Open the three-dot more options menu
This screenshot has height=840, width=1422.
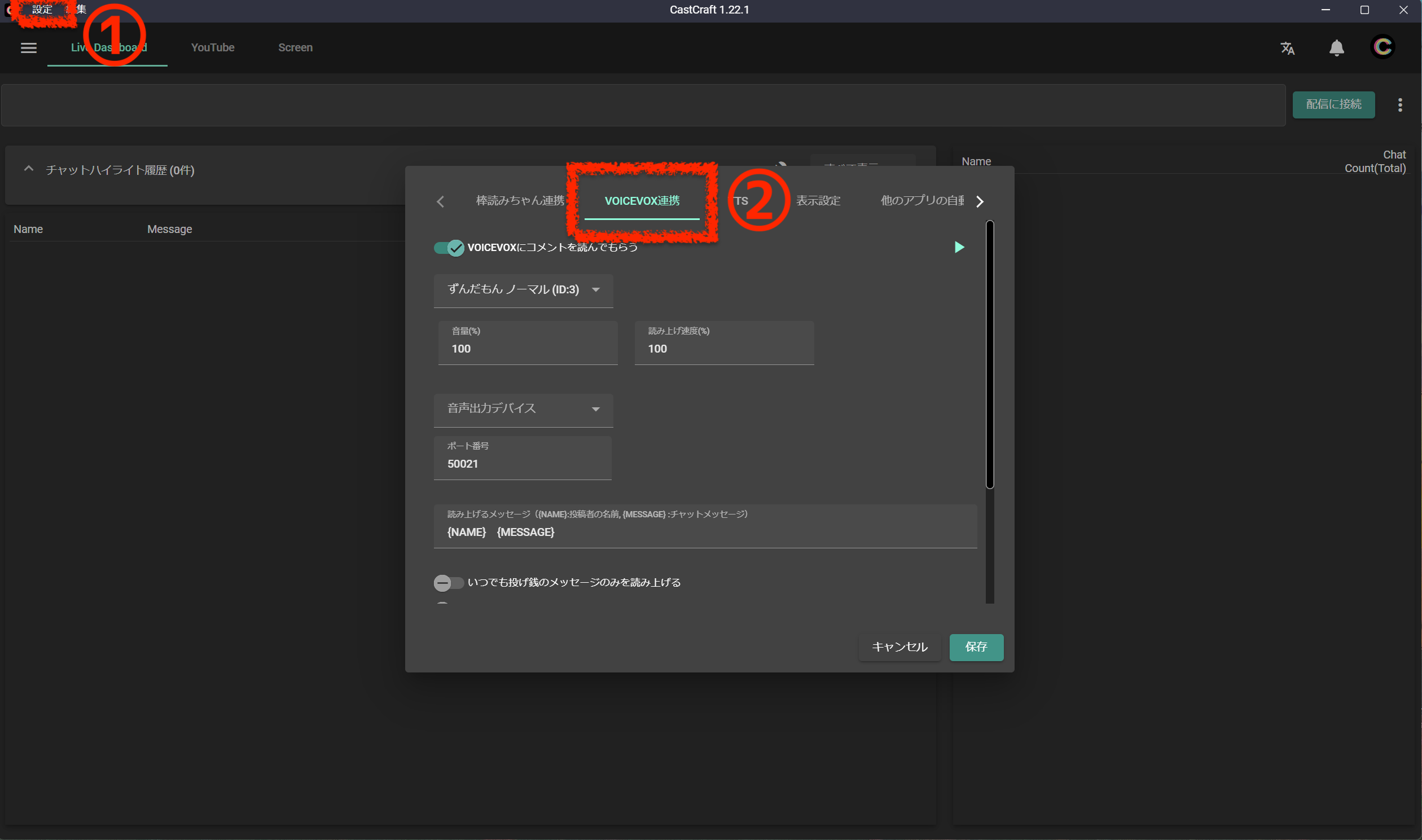[x=1400, y=105]
